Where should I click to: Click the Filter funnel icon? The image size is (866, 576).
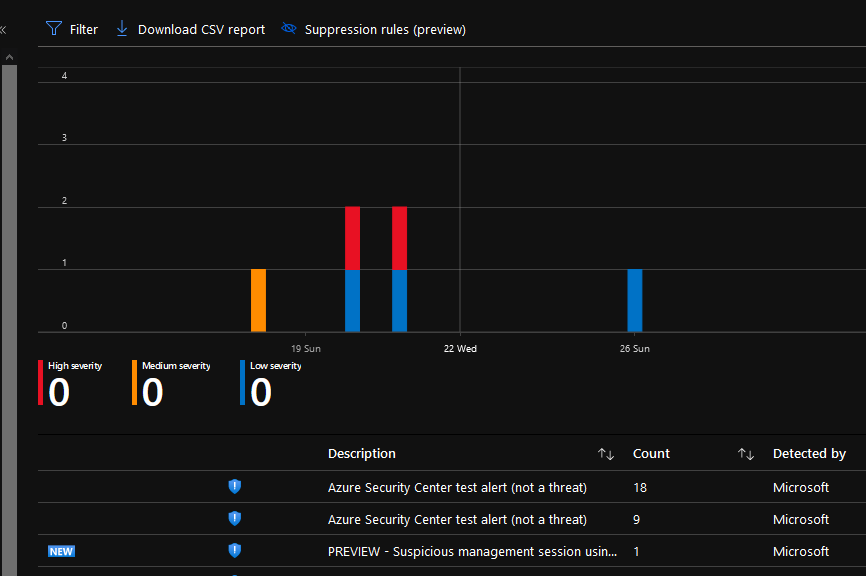54,29
